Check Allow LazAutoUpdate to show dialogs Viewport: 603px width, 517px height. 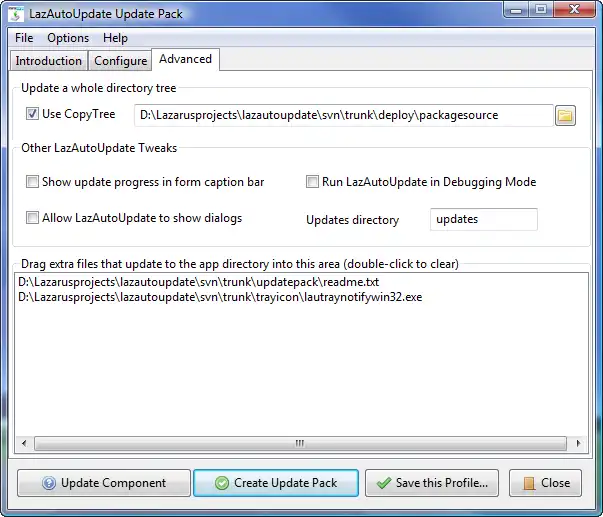32,218
